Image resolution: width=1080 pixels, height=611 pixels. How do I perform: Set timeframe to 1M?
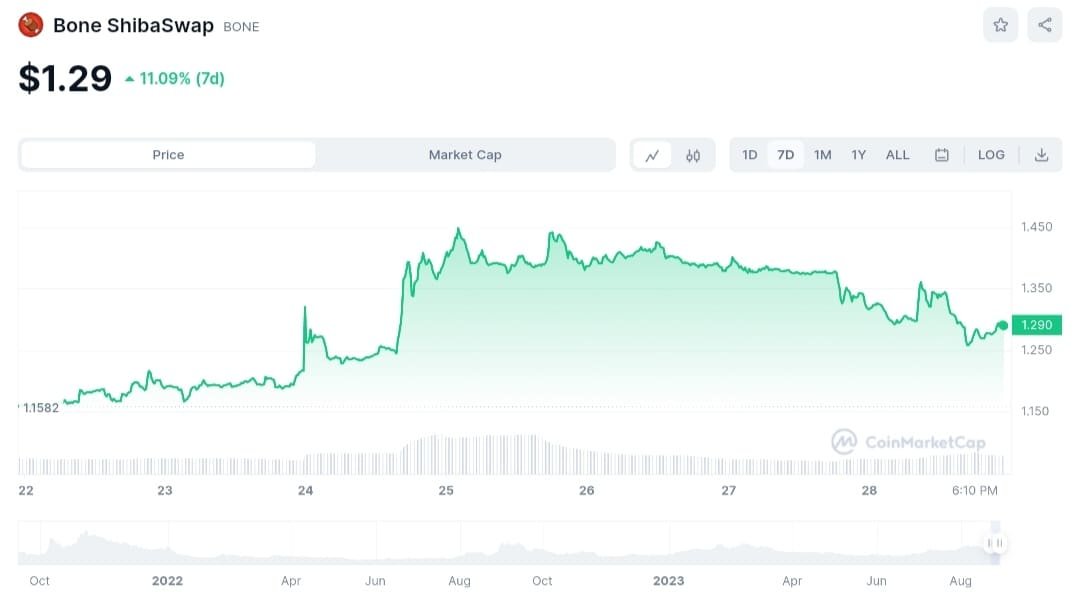click(822, 155)
